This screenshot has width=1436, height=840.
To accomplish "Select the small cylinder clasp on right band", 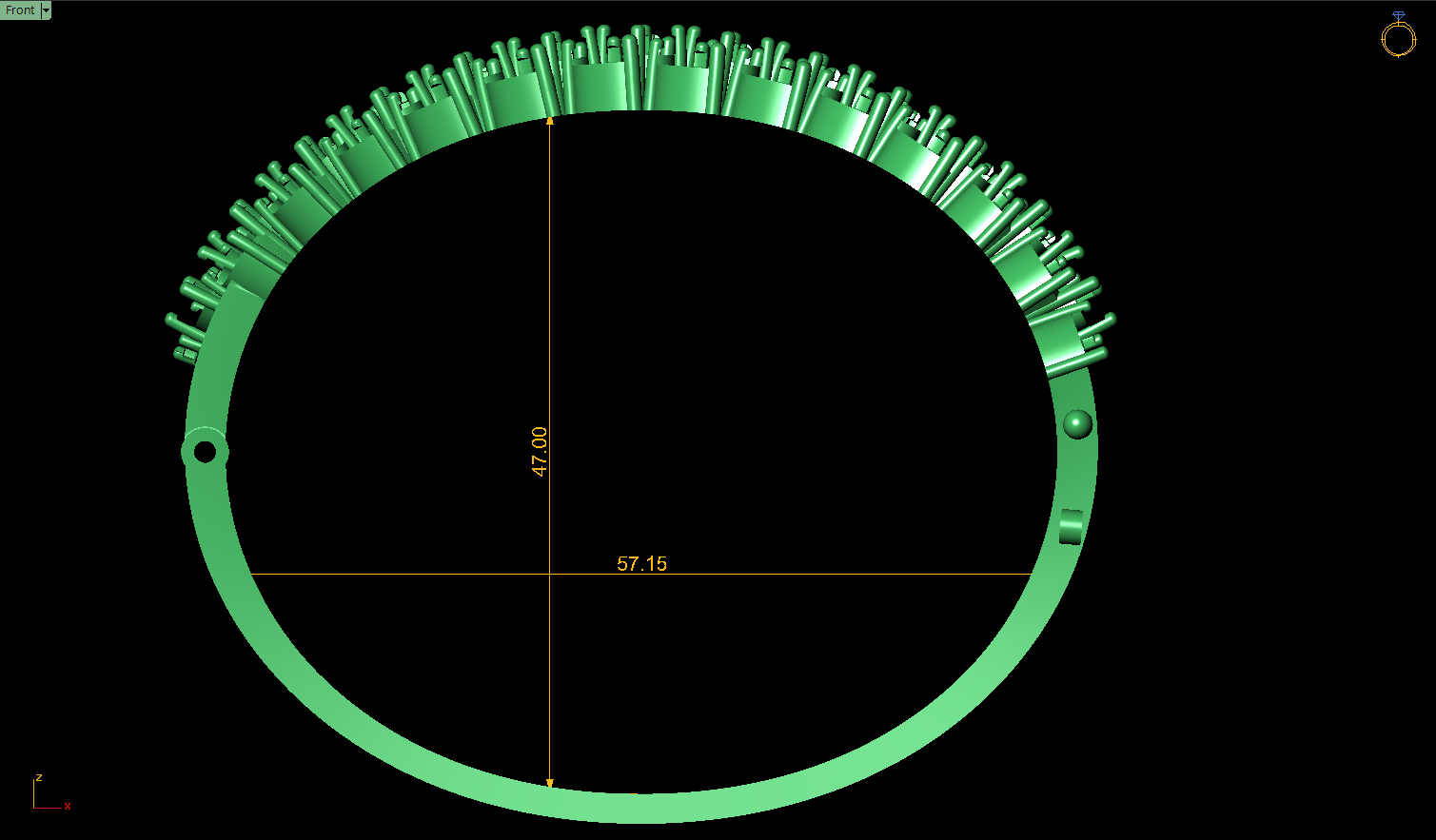I will tap(1072, 526).
